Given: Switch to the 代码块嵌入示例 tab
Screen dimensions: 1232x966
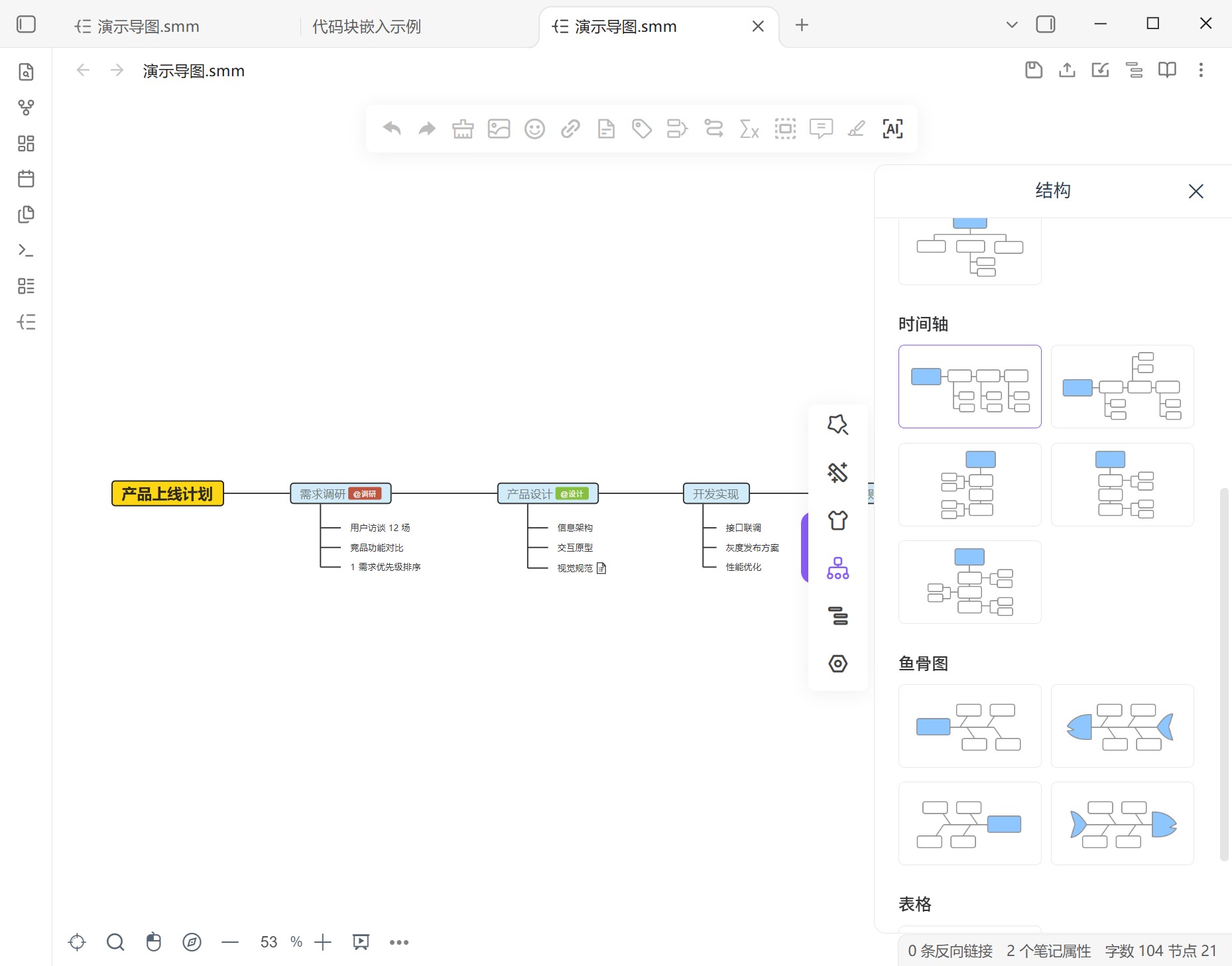Looking at the screenshot, I should point(367,27).
